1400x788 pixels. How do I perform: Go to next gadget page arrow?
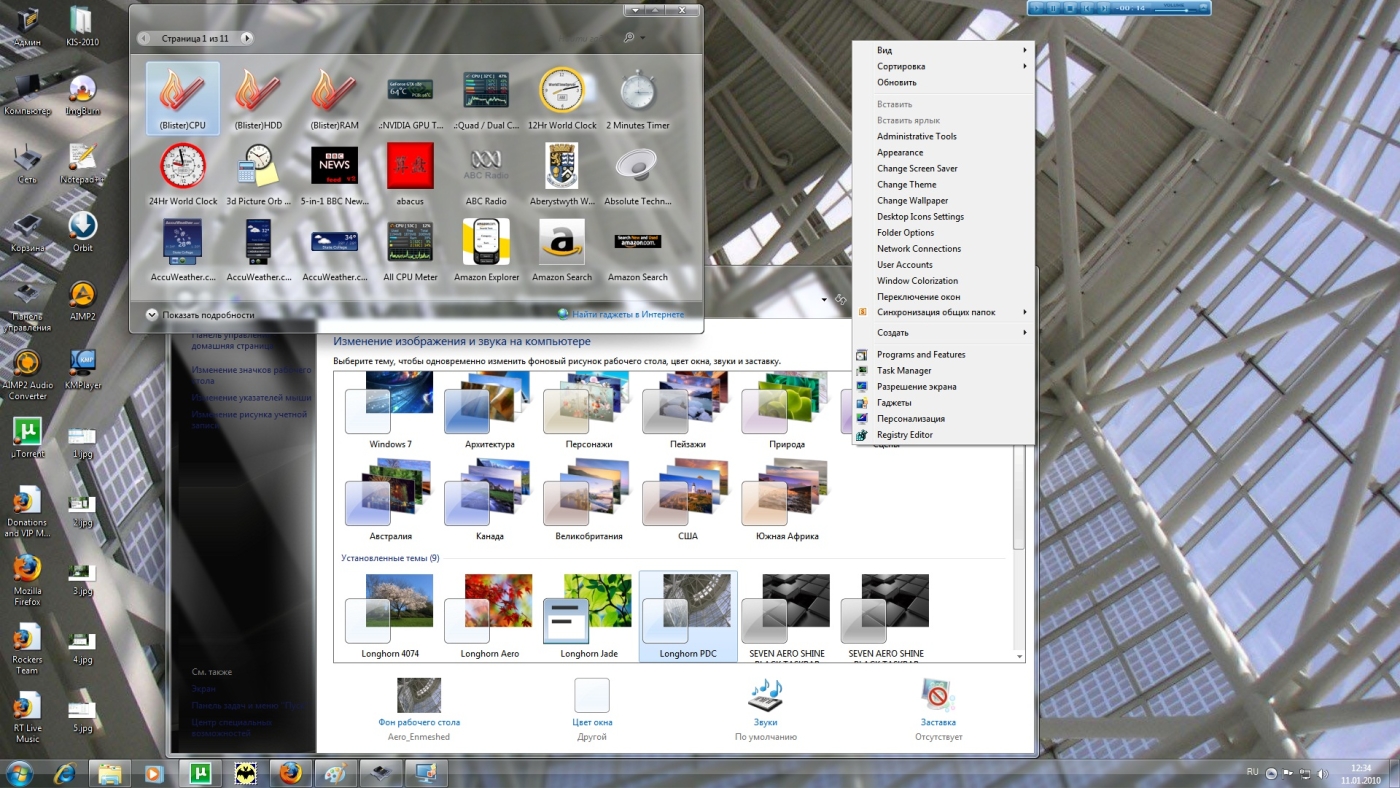click(x=246, y=38)
